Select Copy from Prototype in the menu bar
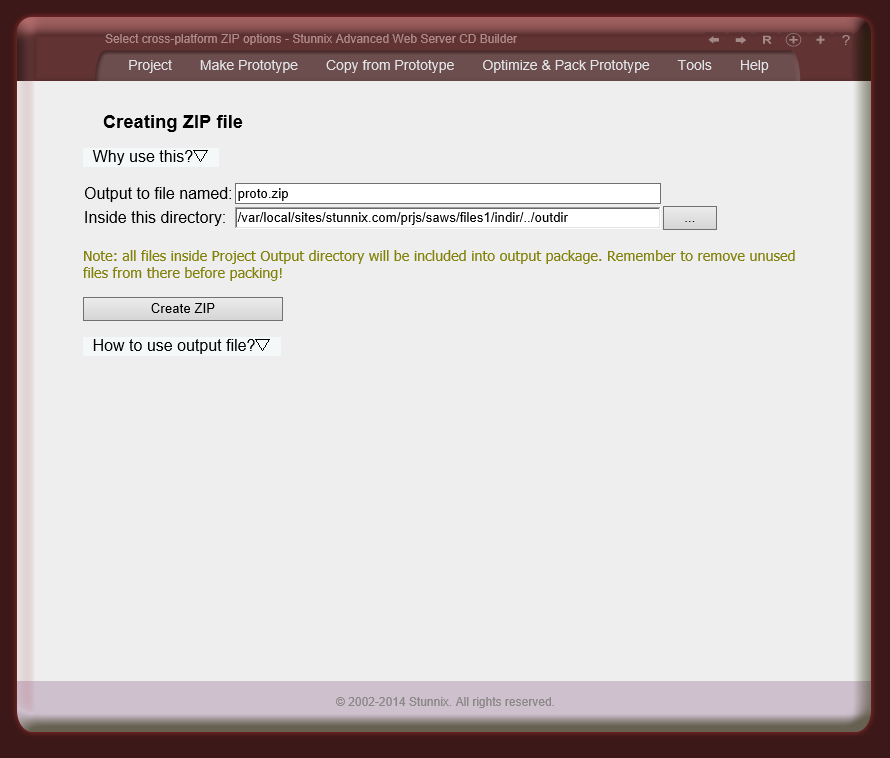This screenshot has width=890, height=758. click(390, 65)
